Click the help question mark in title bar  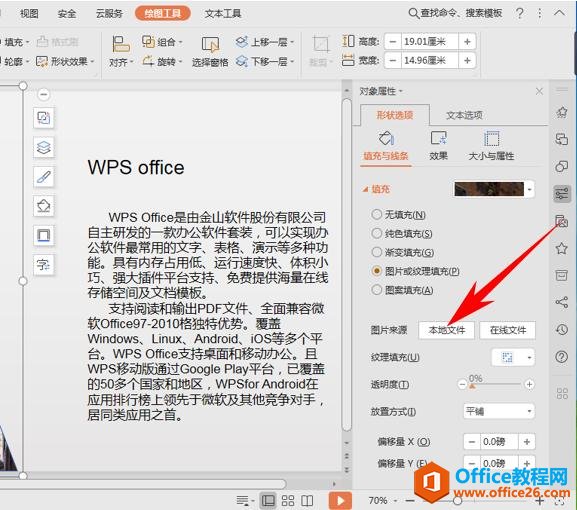click(520, 13)
